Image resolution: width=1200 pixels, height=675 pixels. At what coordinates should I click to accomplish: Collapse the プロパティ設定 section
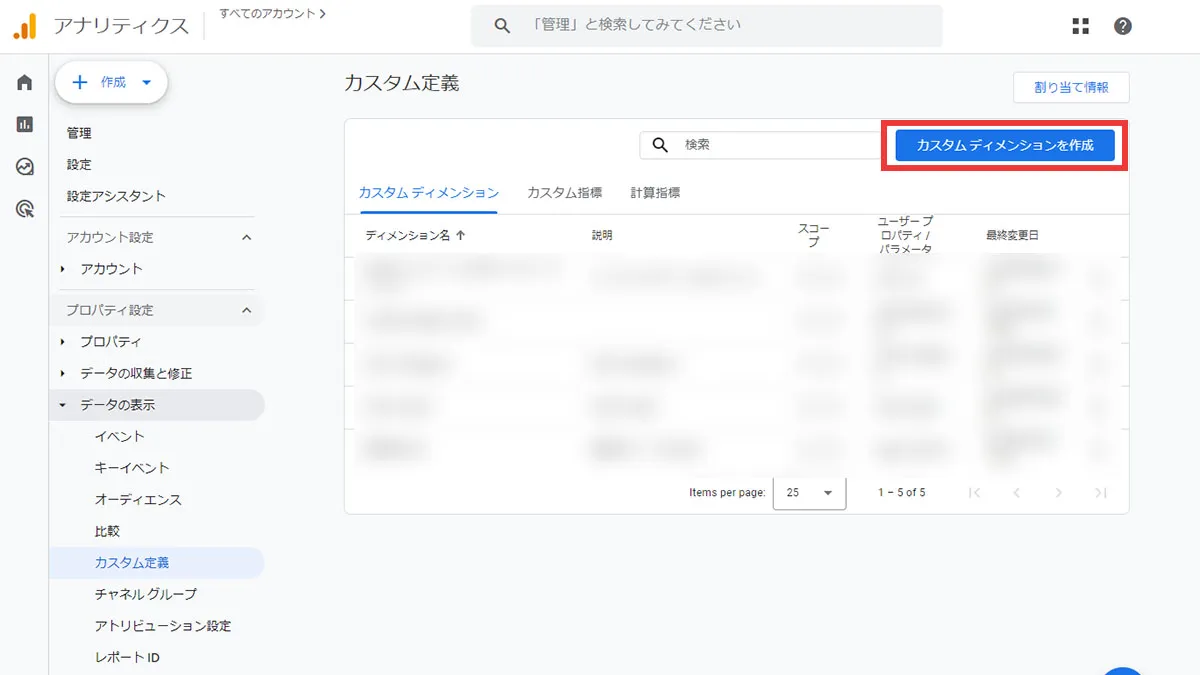click(x=247, y=311)
